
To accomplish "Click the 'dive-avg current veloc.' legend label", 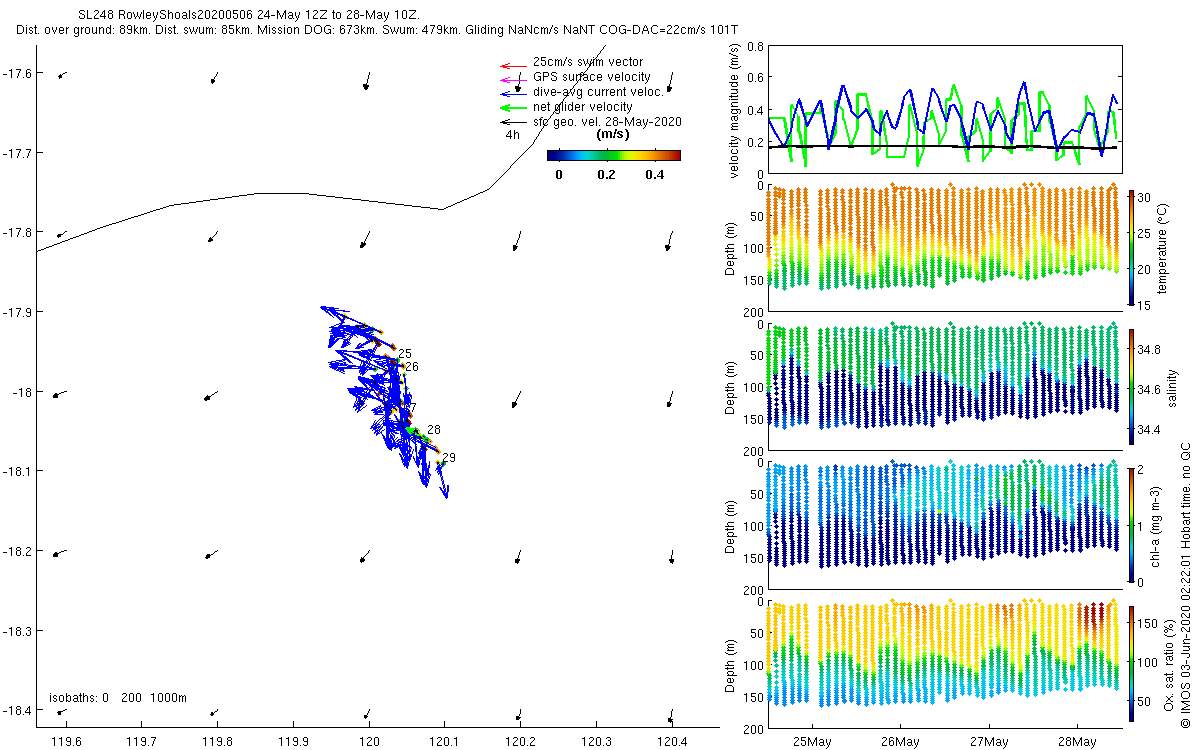I will 598,92.
